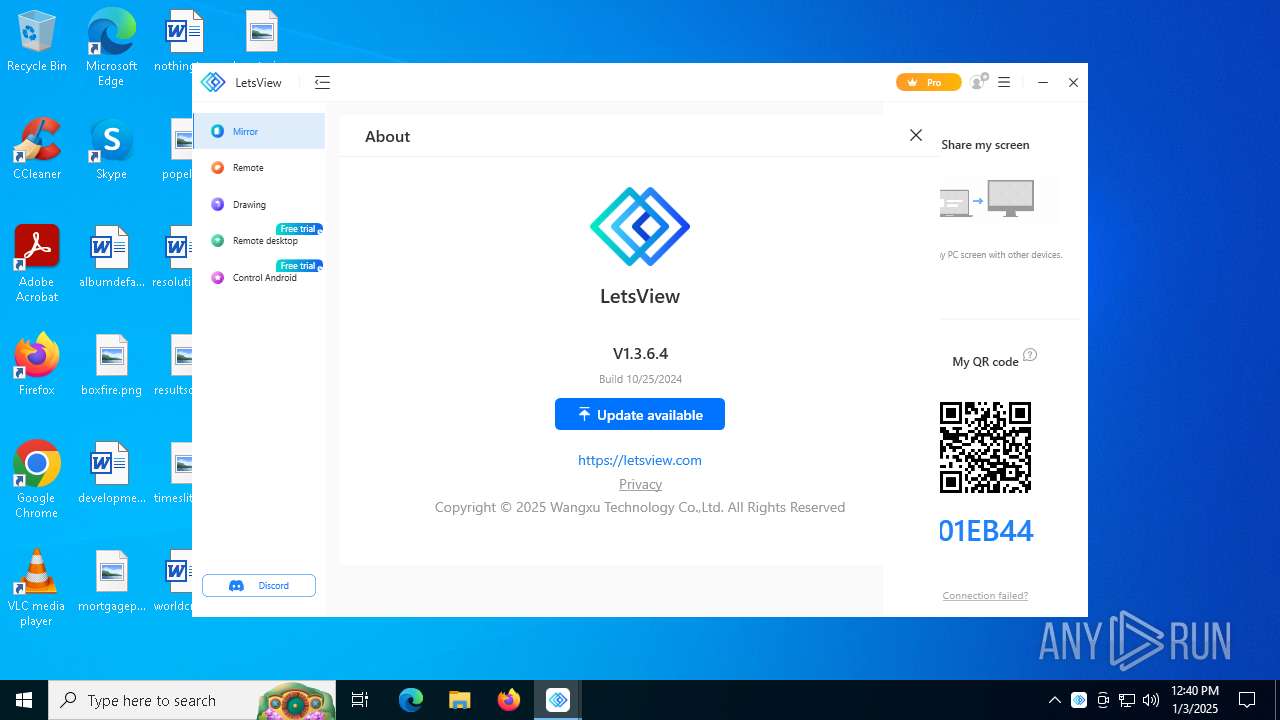The height and width of the screenshot is (720, 1280).
Task: Open the Mirror tab in sidebar
Action: (259, 131)
